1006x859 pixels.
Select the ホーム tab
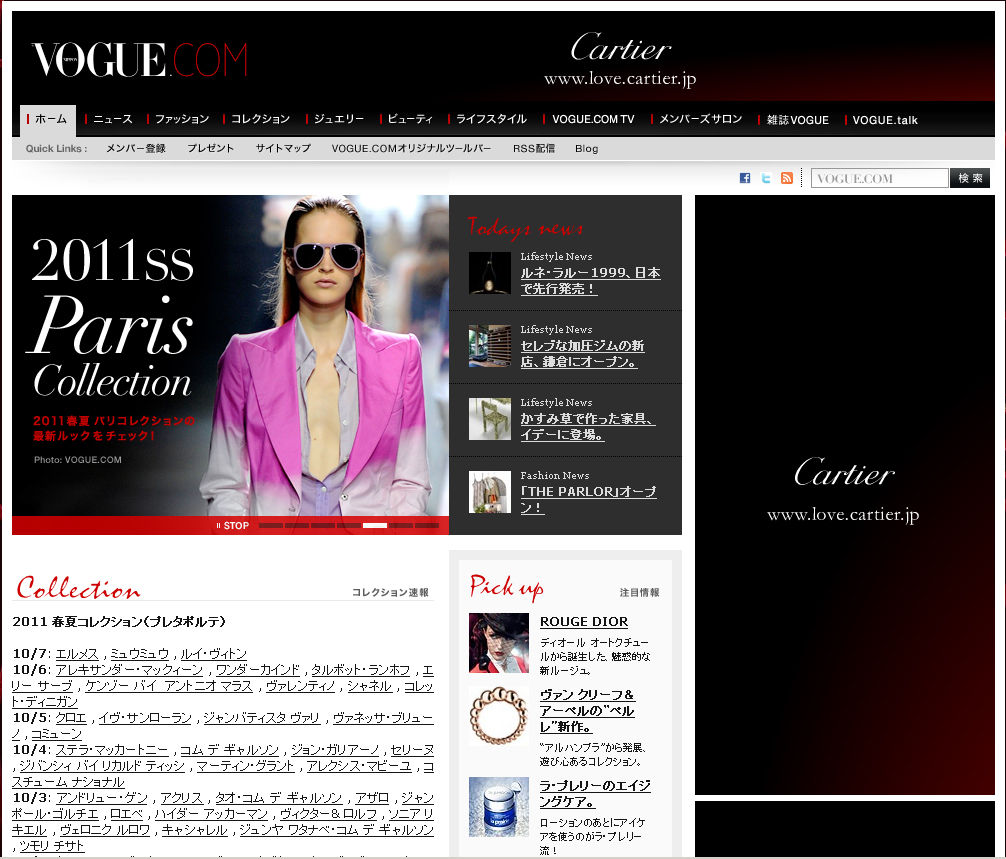click(x=47, y=119)
